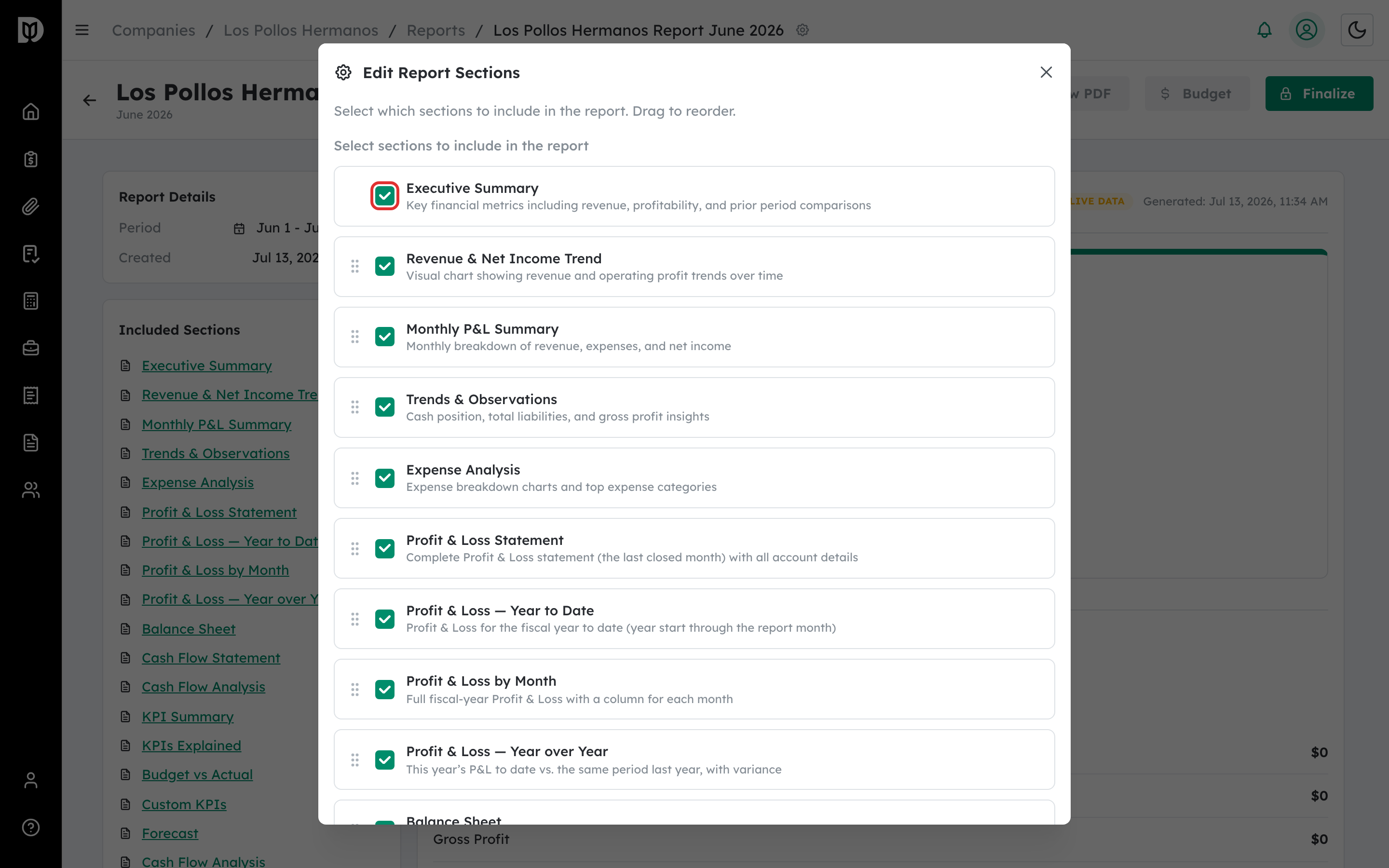The height and width of the screenshot is (868, 1389).
Task: Uncheck Trends & Observations checkbox
Action: click(384, 407)
